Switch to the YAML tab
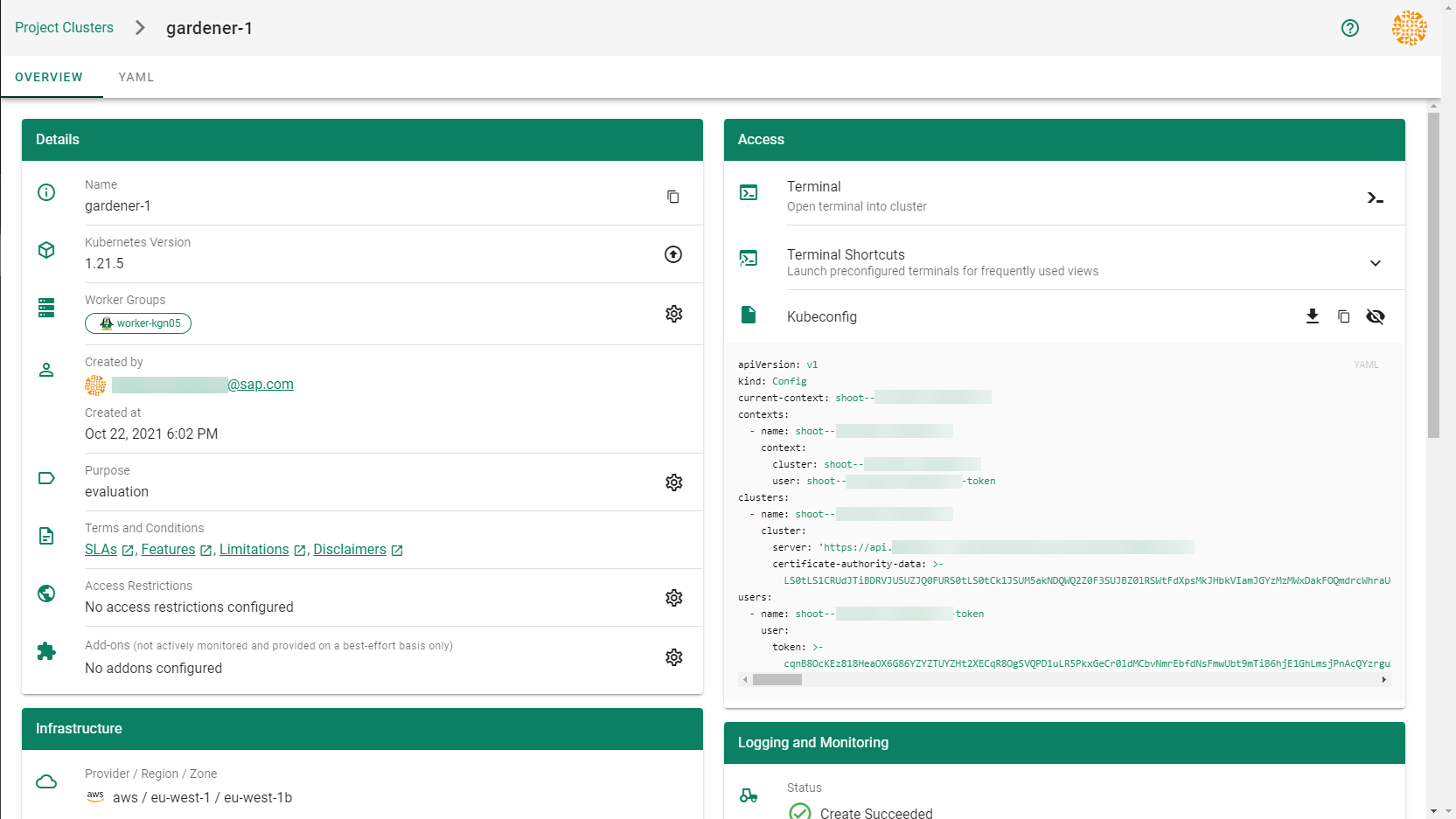This screenshot has width=1456, height=819. [136, 77]
